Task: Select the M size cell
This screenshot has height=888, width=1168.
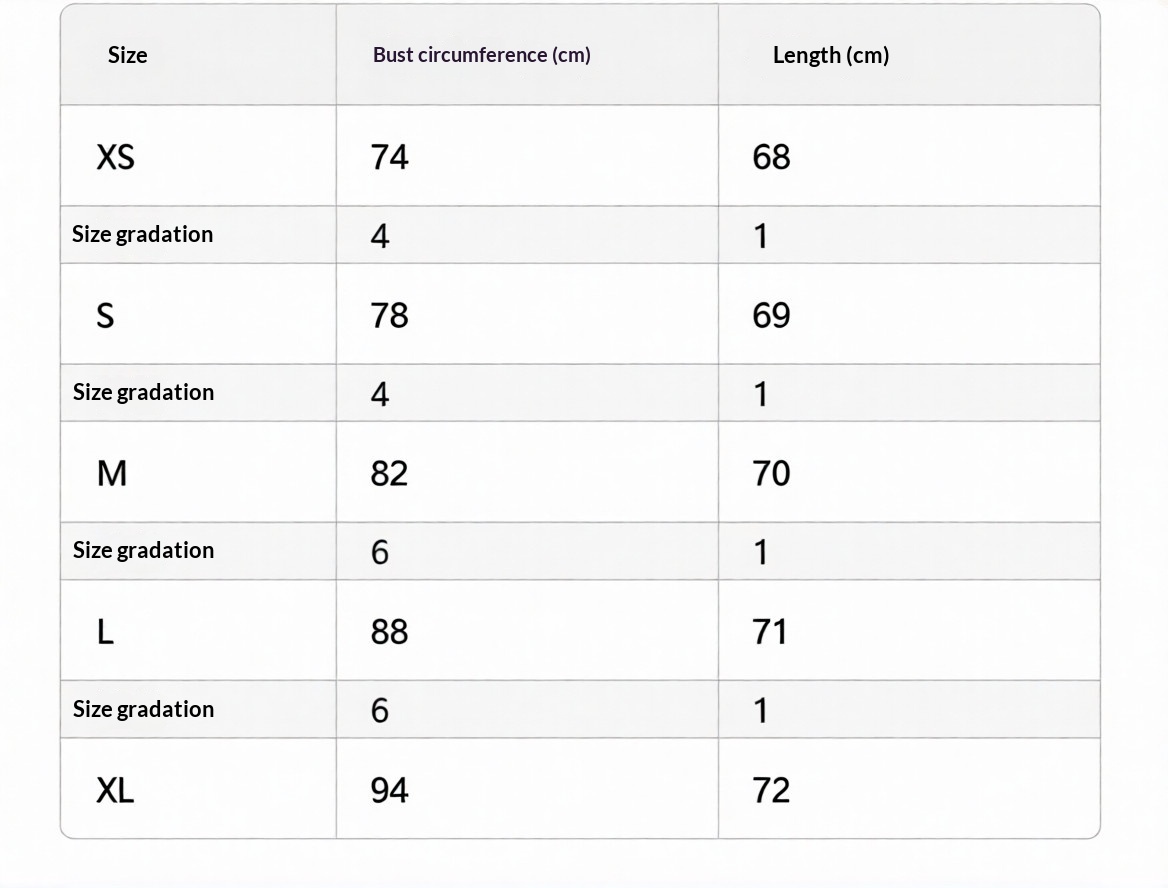Action: 112,473
